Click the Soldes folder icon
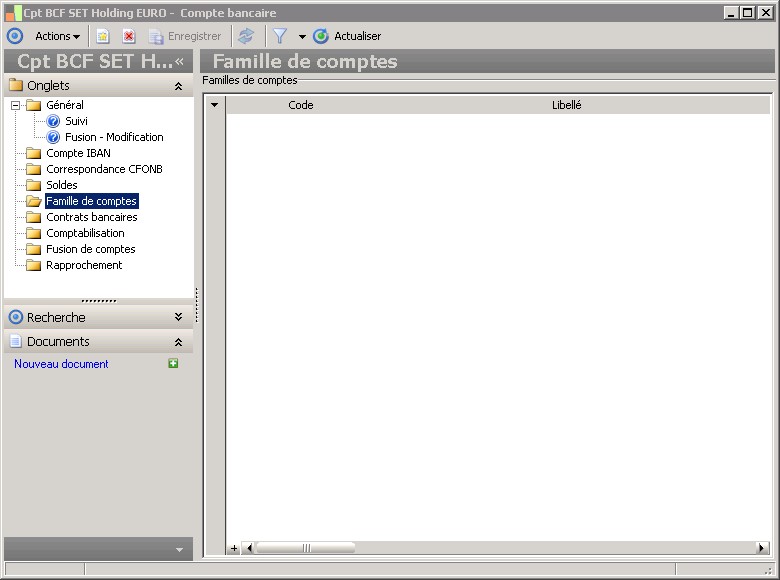Viewport: 780px width, 580px height. pyautogui.click(x=33, y=185)
